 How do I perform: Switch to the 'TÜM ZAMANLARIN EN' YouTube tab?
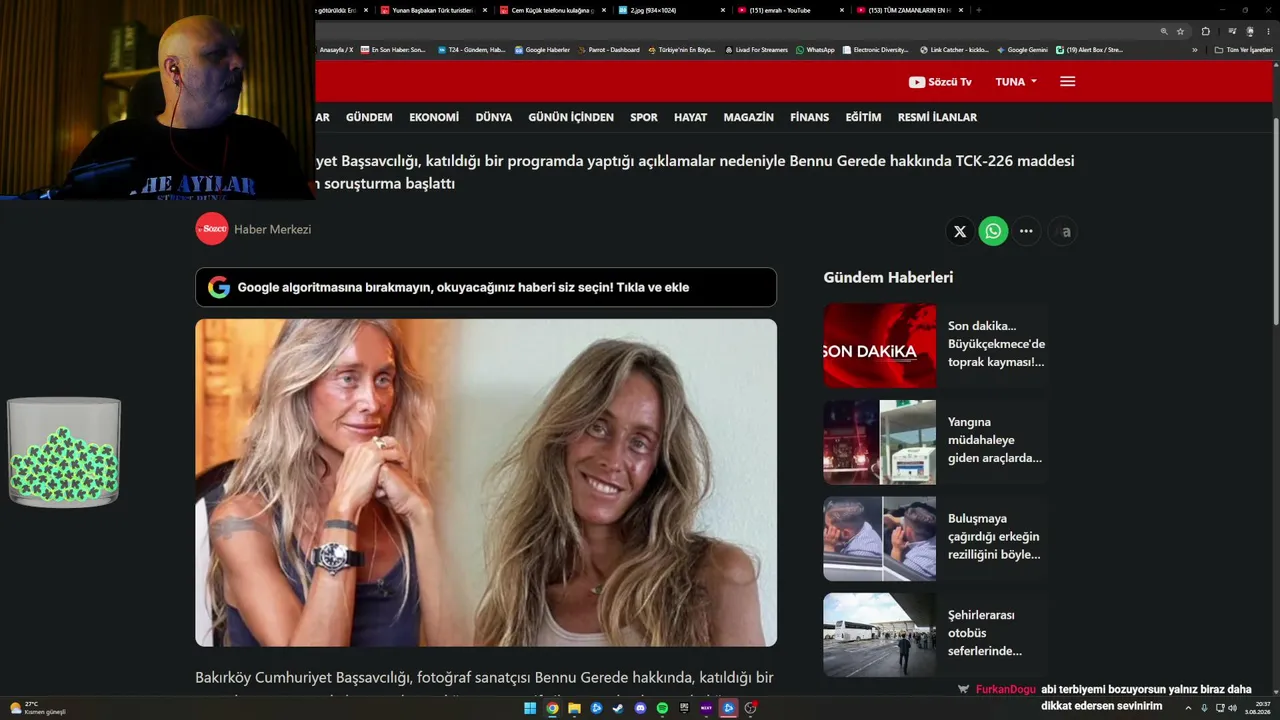(908, 10)
